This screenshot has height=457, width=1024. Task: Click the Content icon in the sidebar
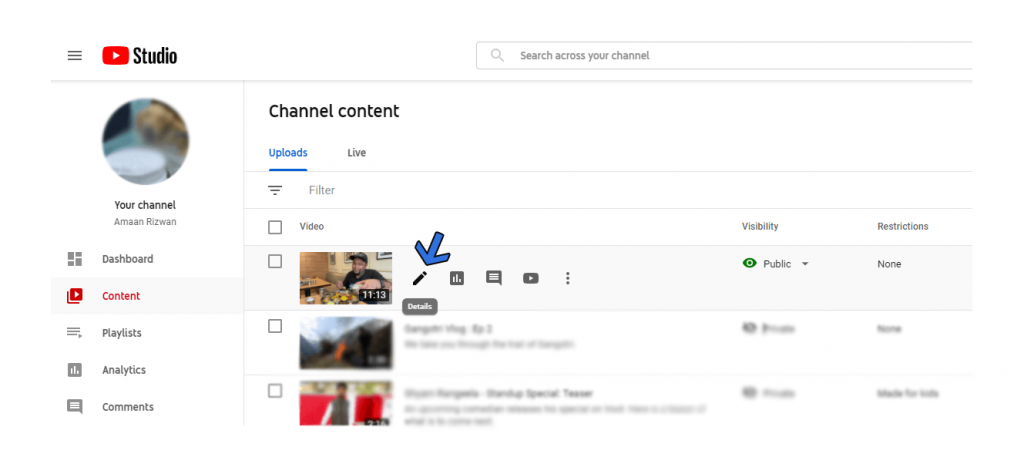pyautogui.click(x=75, y=296)
